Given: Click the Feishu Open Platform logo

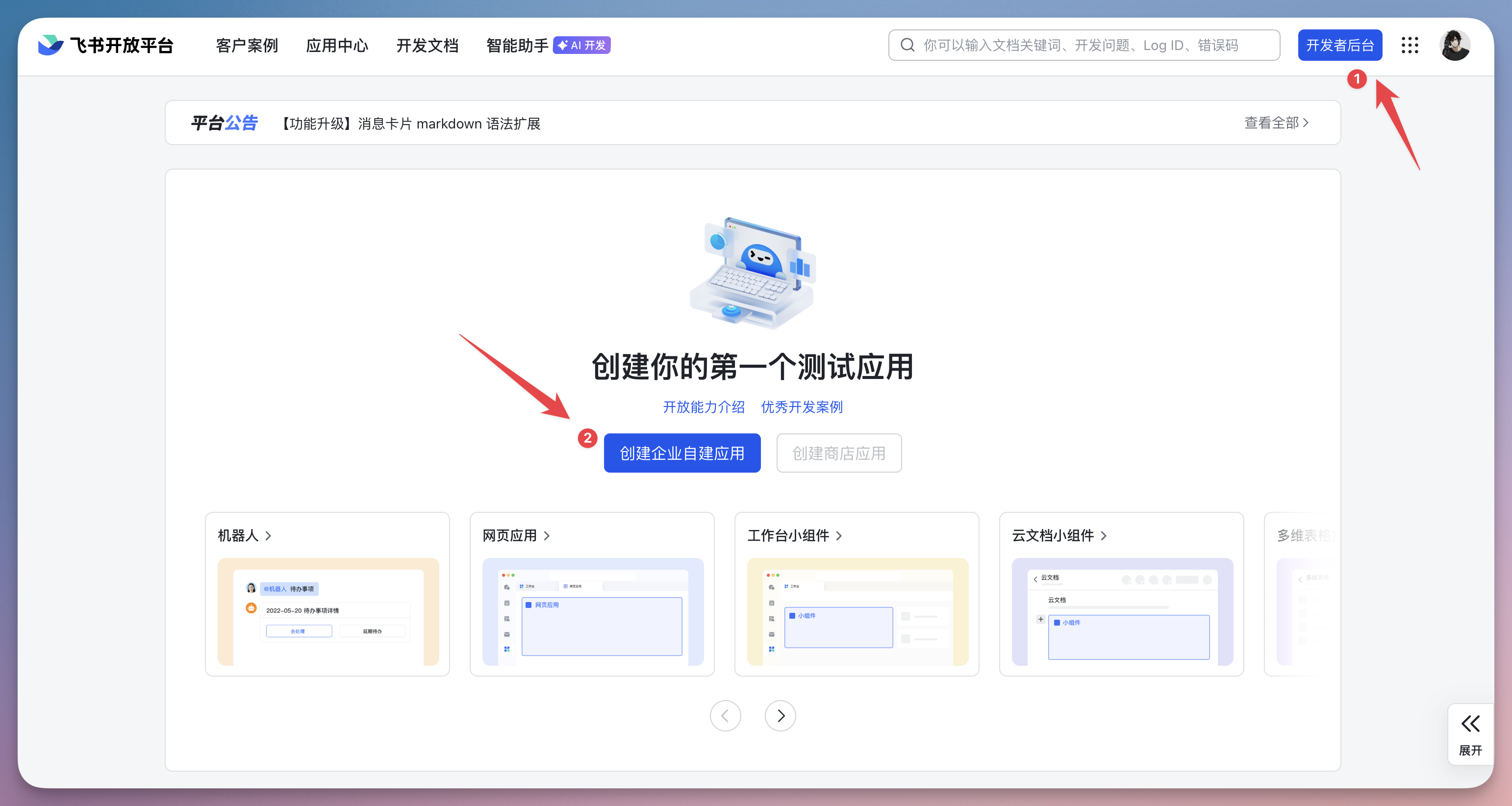Looking at the screenshot, I should pyautogui.click(x=105, y=45).
